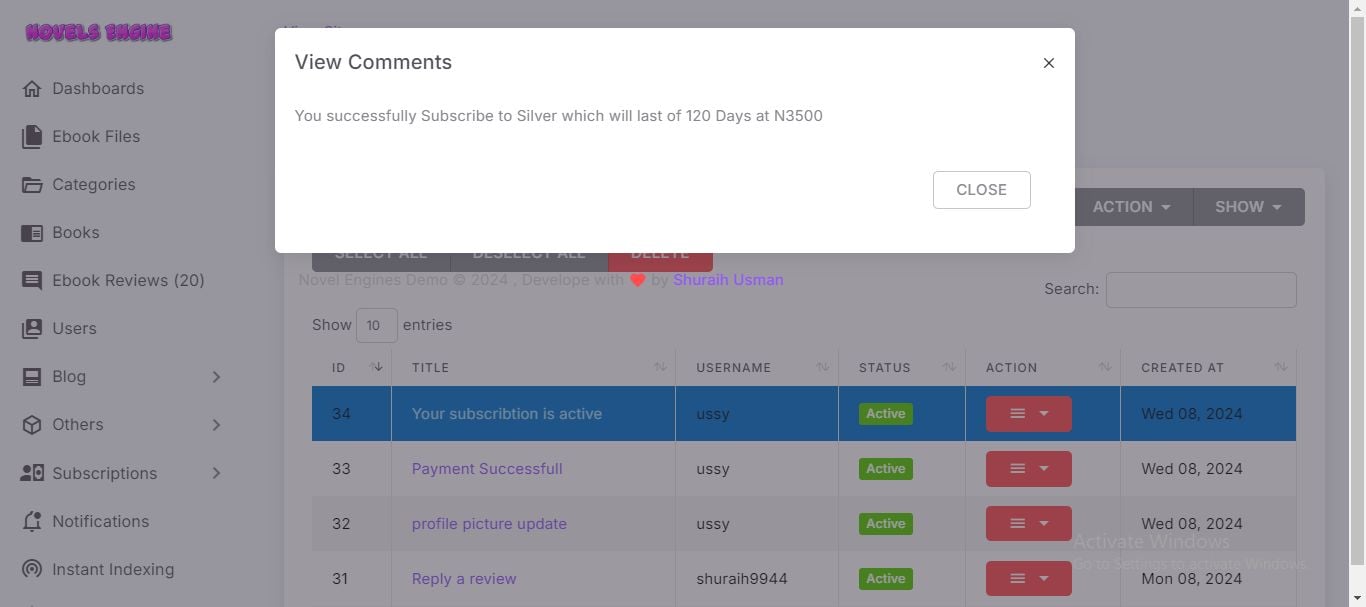Click the Ebook Reviews chat icon
The height and width of the screenshot is (607, 1366).
click(32, 281)
